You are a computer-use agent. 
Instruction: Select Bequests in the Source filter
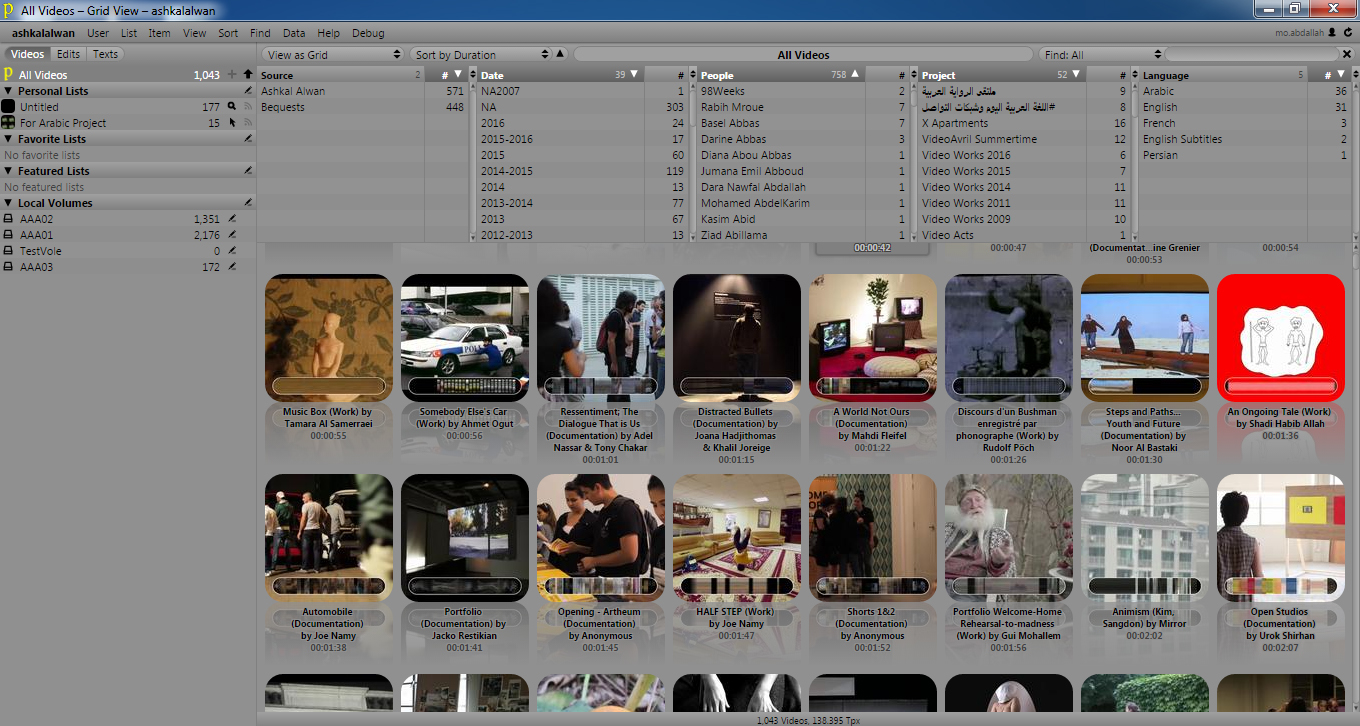pyautogui.click(x=363, y=107)
